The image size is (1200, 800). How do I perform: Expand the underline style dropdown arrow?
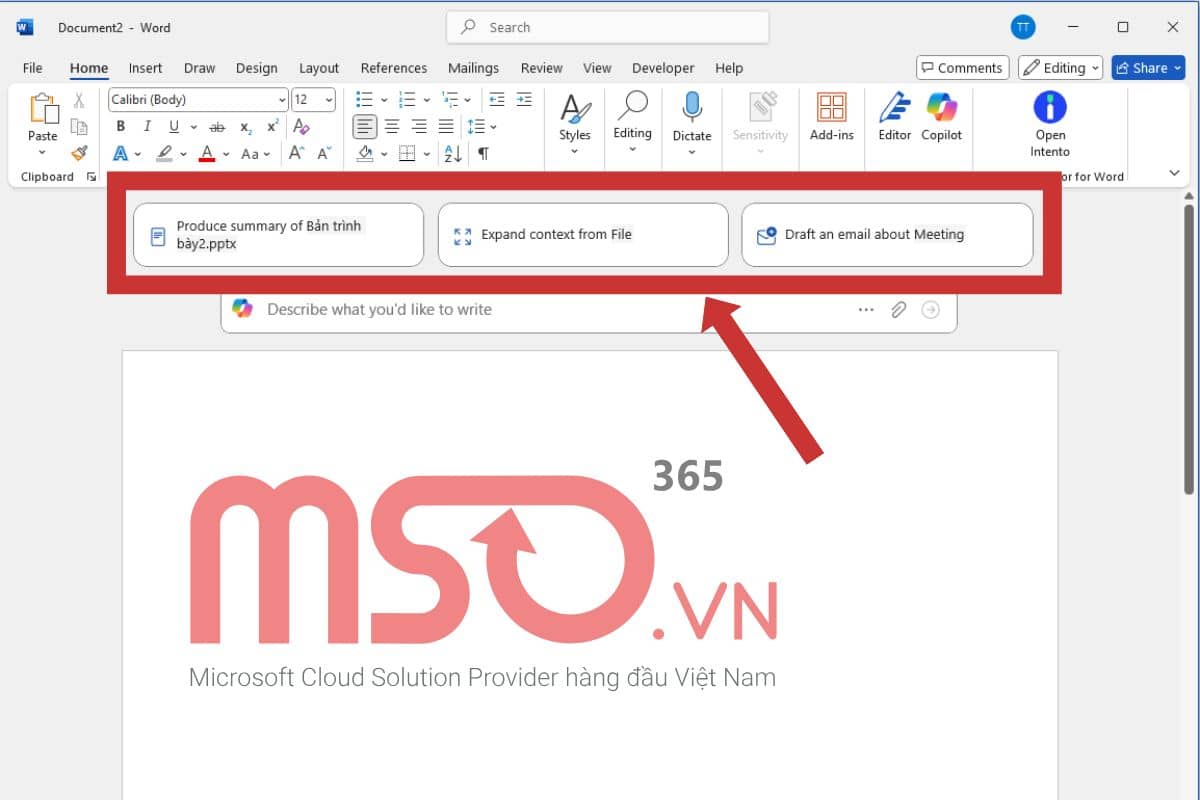[193, 127]
